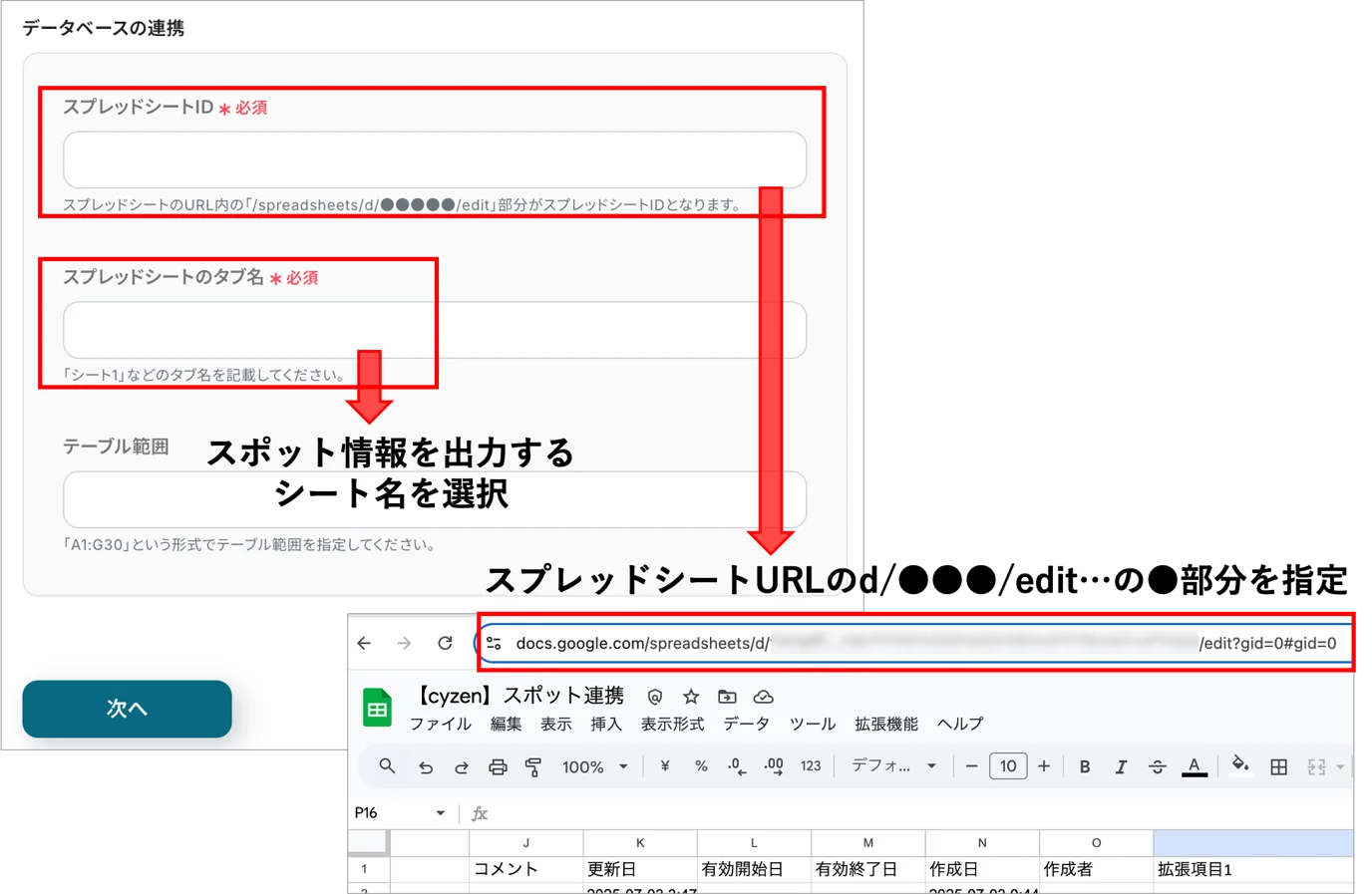This screenshot has height=894, width=1372.
Task: Click the 作成者 cell
Action: coord(1096,869)
